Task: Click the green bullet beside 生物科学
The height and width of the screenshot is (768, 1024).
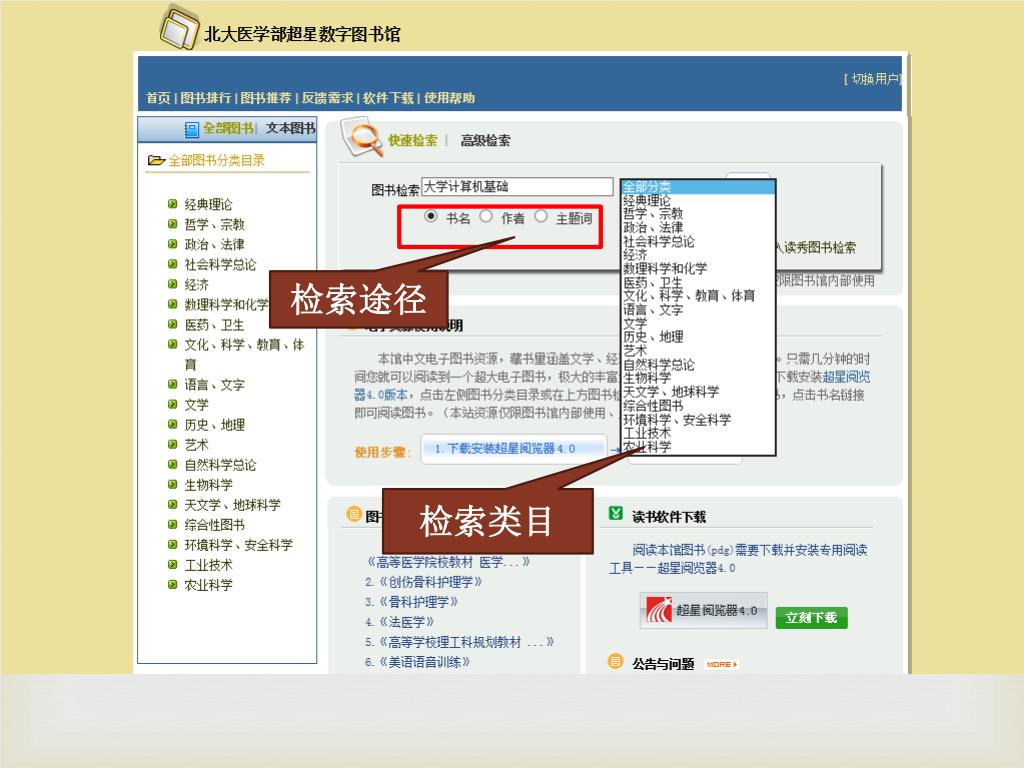Action: pos(172,485)
